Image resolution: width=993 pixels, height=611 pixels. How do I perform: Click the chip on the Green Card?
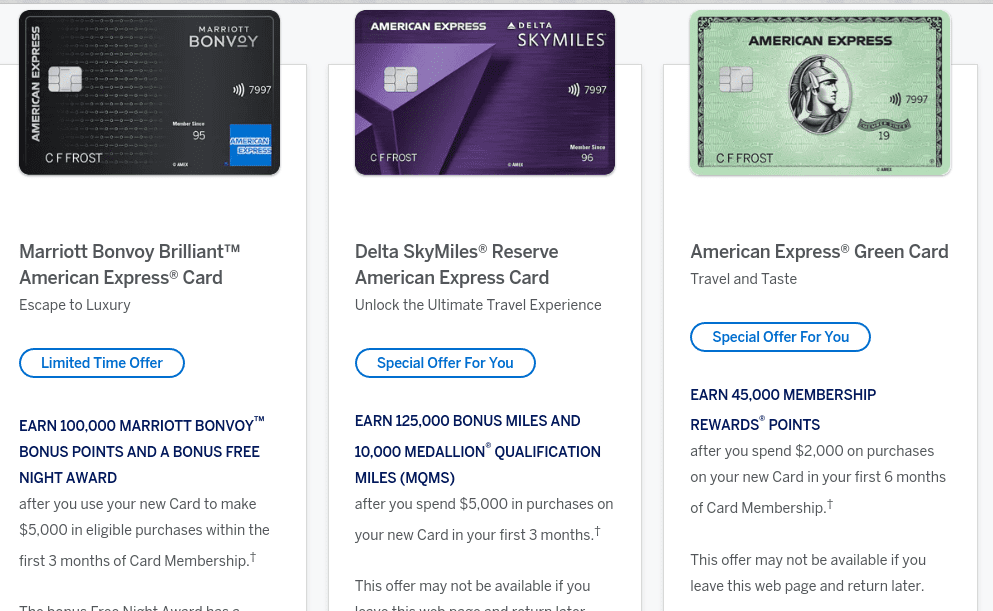coord(735,80)
